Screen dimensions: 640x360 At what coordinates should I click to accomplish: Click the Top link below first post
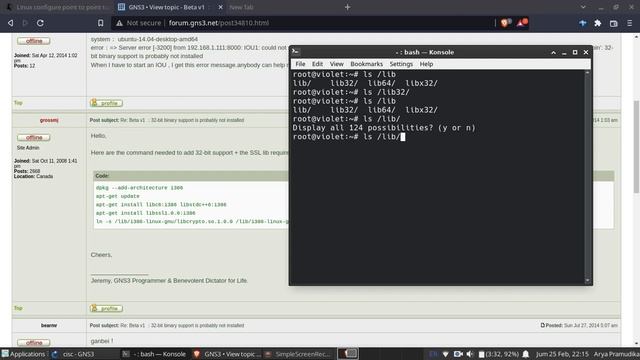18,103
